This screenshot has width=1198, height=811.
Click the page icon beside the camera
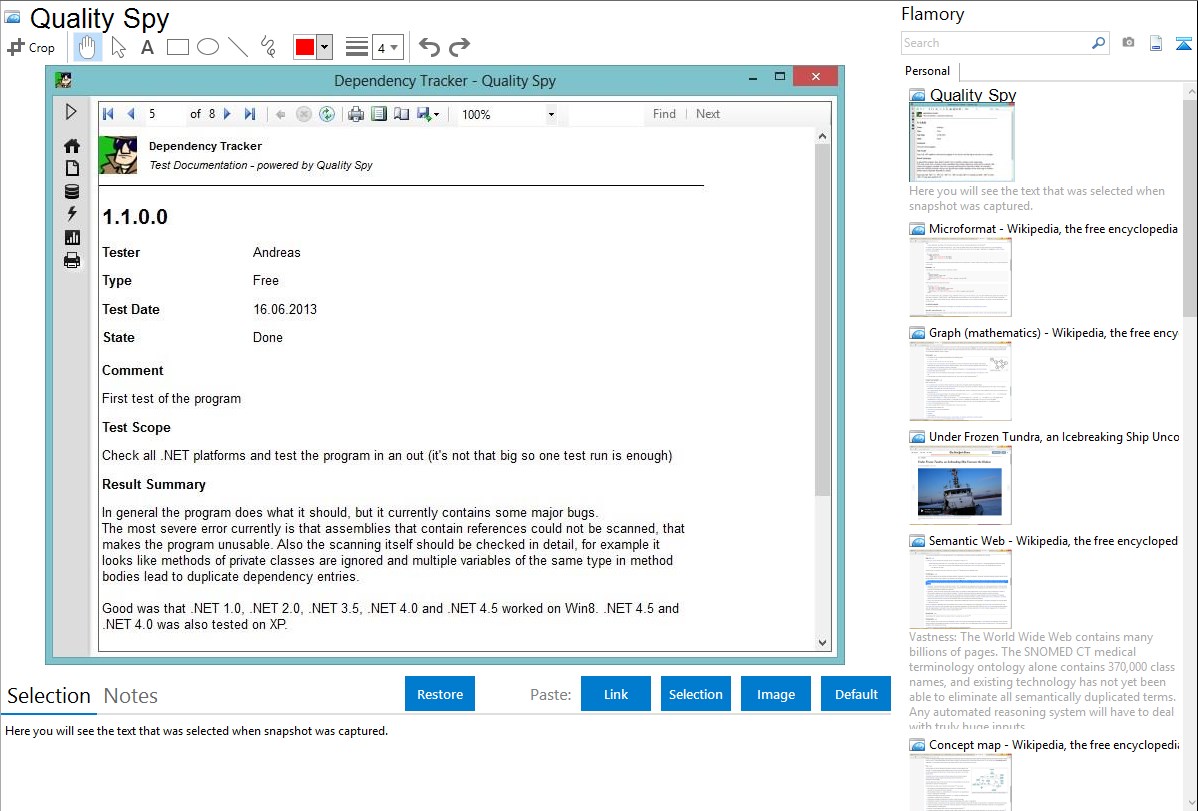[1156, 43]
